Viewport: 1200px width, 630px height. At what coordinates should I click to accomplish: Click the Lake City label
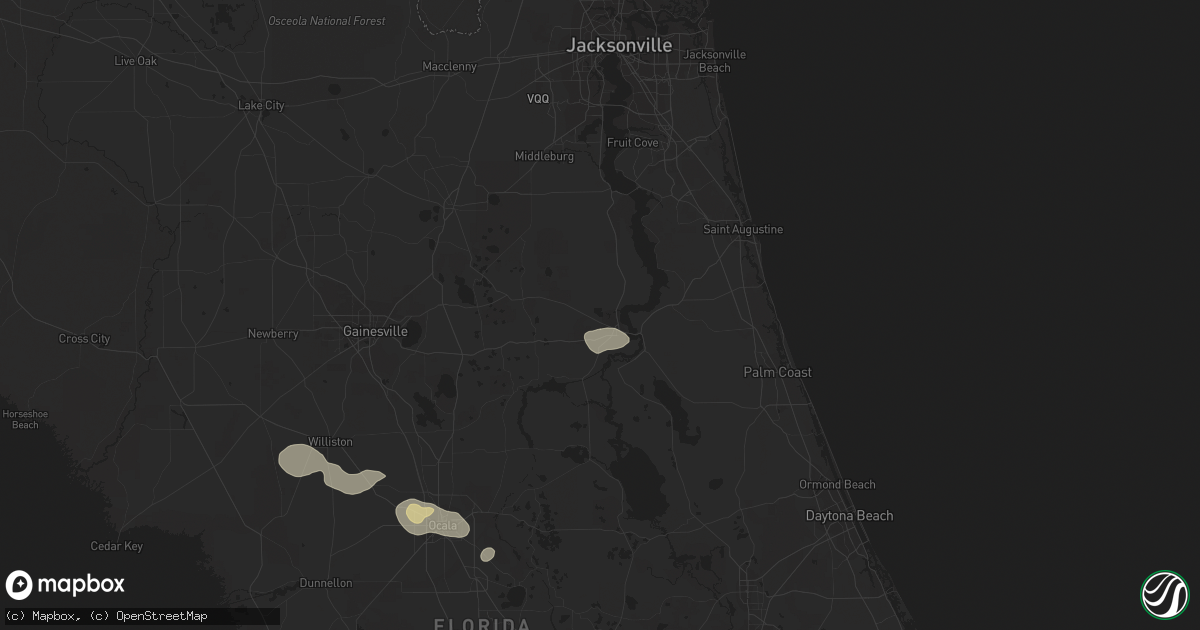click(x=261, y=106)
